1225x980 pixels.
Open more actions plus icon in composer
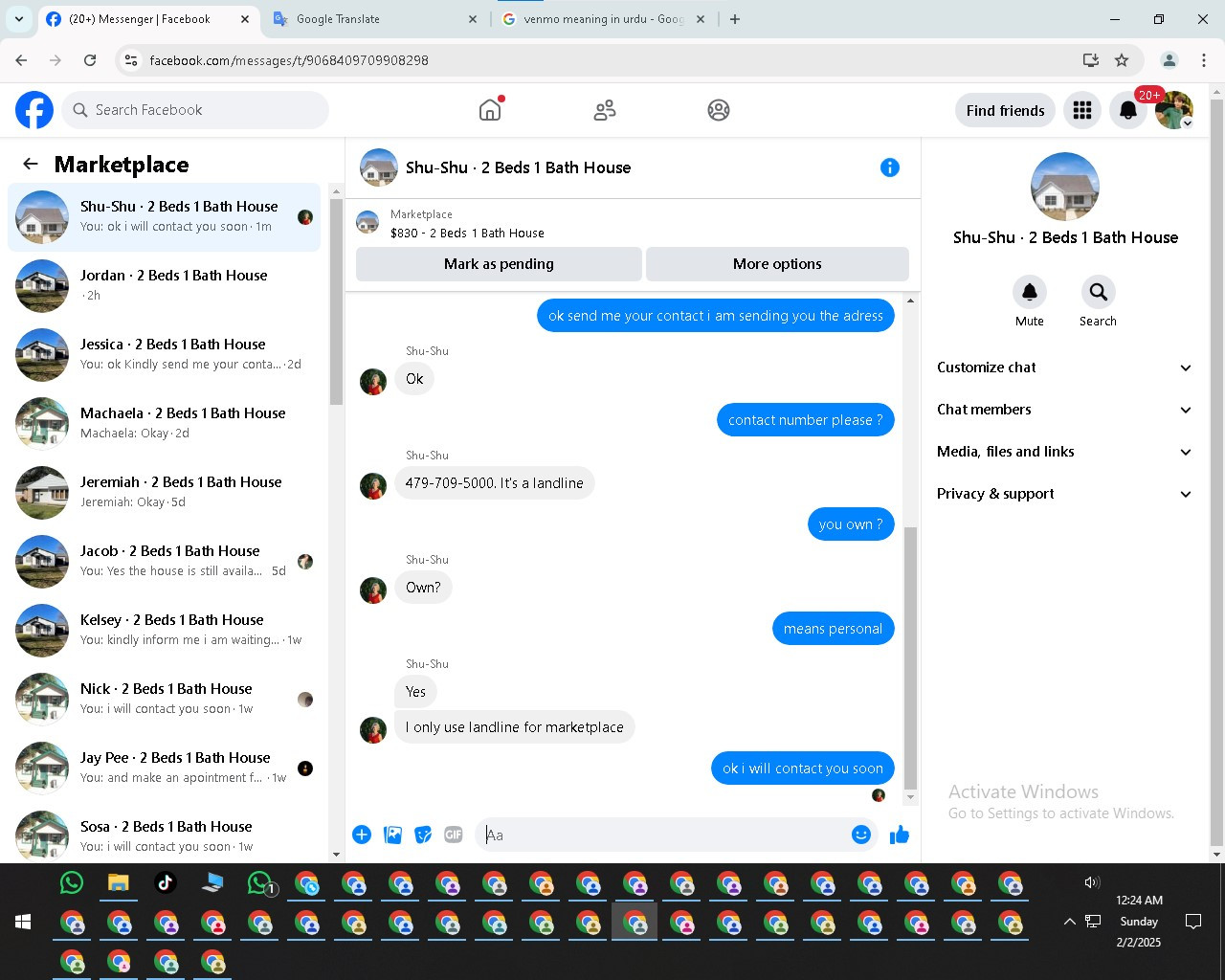[x=362, y=835]
